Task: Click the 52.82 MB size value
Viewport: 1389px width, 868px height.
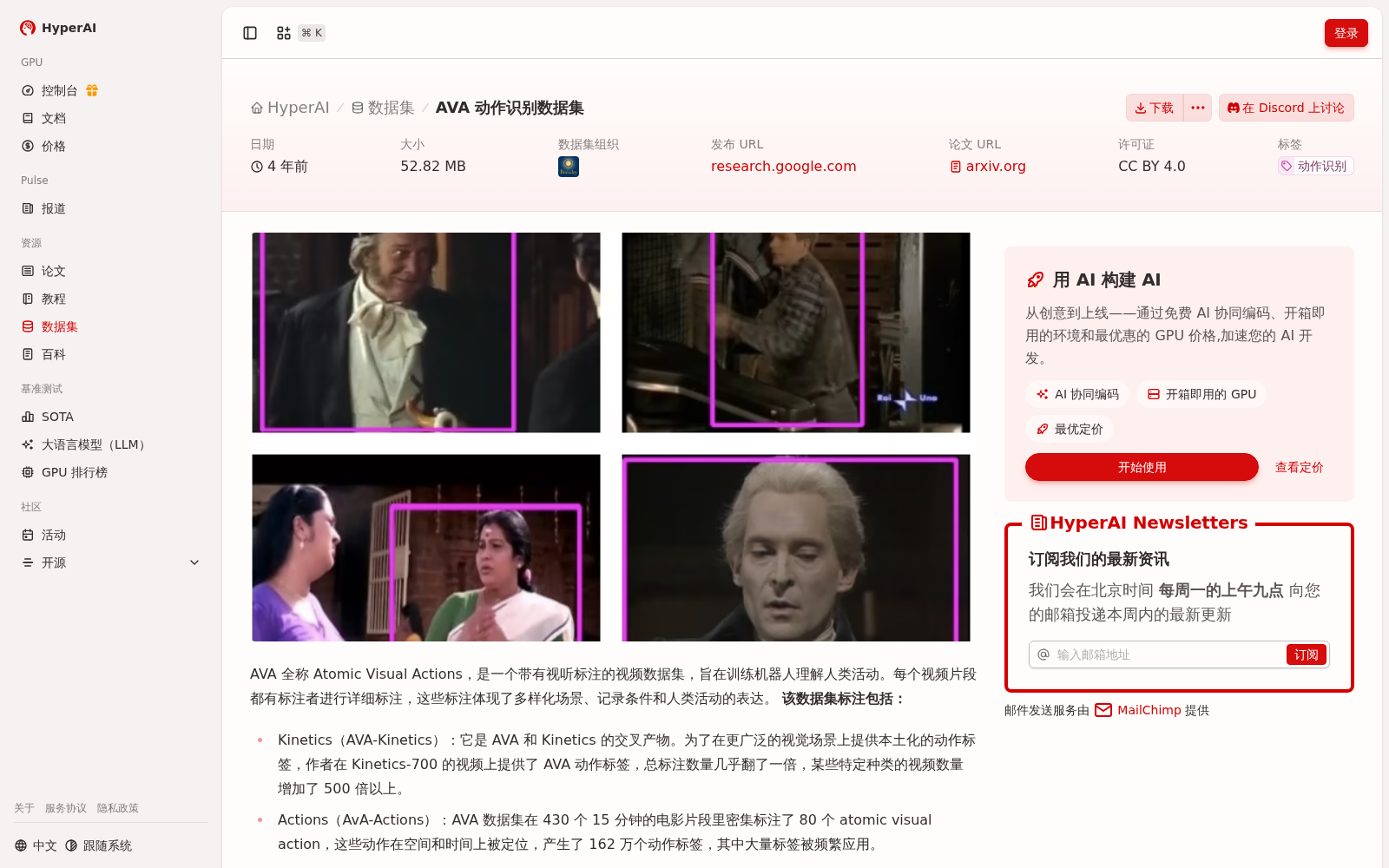Action: click(x=433, y=166)
